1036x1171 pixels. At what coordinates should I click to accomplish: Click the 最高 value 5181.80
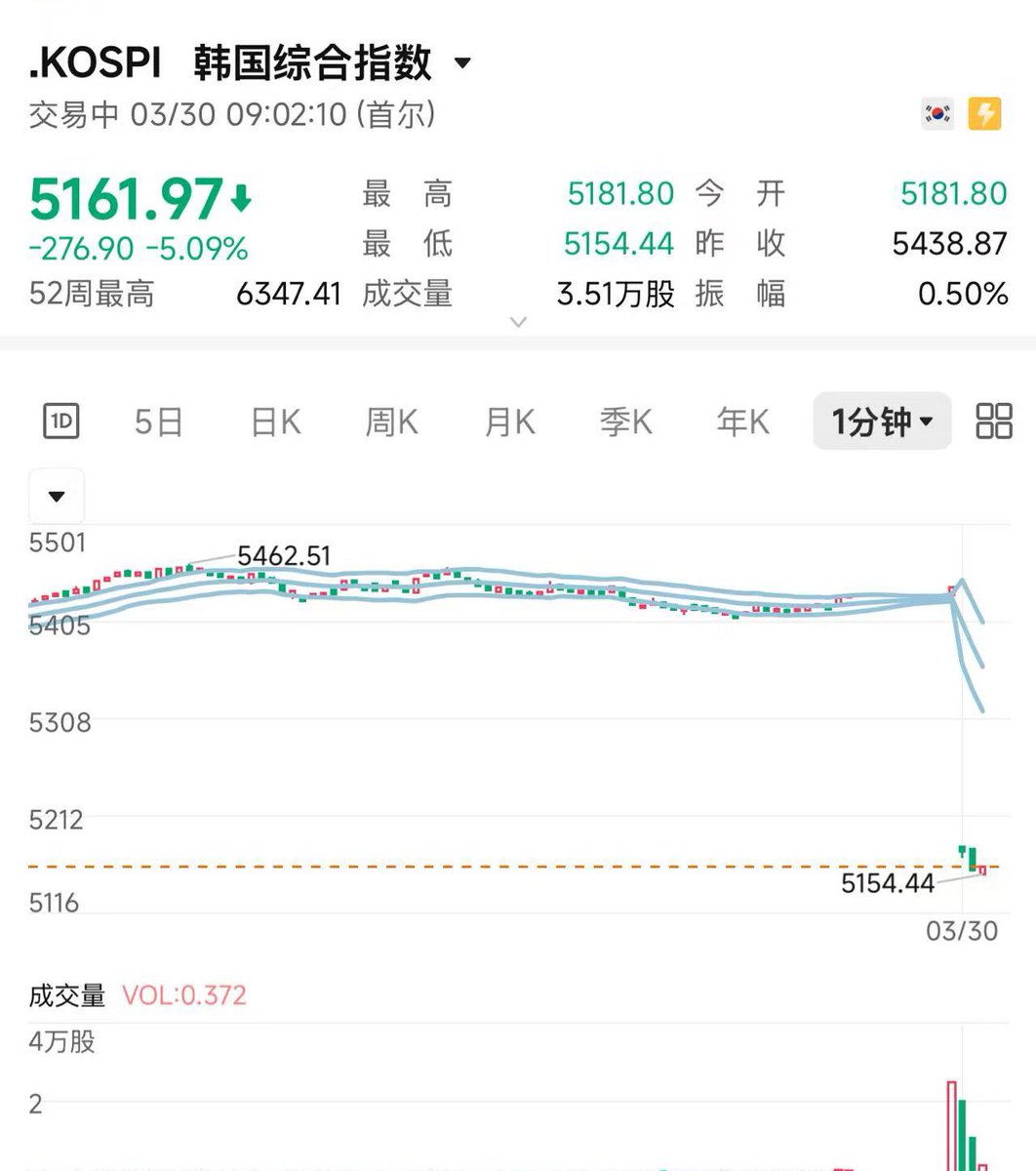coord(620,193)
